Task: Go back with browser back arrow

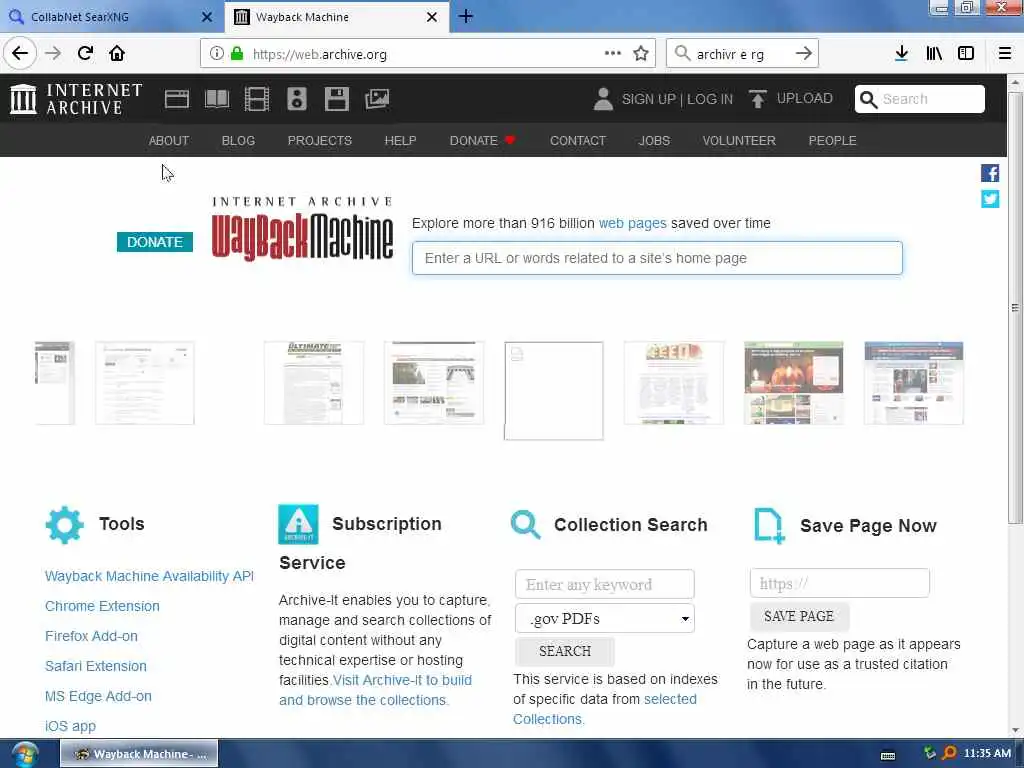Action: tap(20, 54)
